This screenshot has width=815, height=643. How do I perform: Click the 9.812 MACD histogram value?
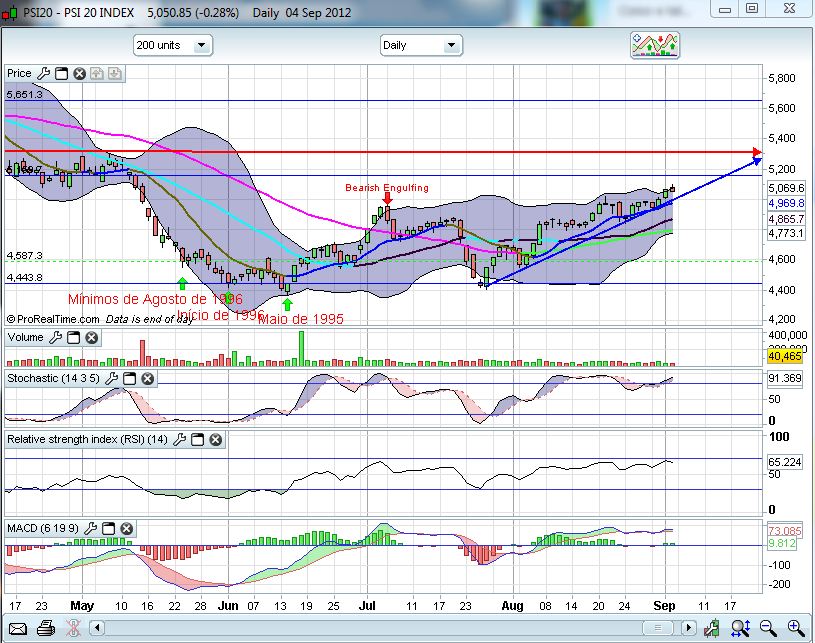click(x=782, y=543)
